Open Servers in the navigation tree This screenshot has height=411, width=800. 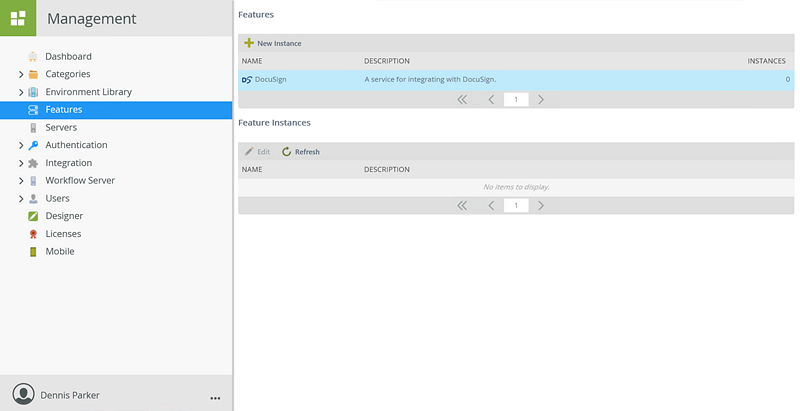coord(61,127)
